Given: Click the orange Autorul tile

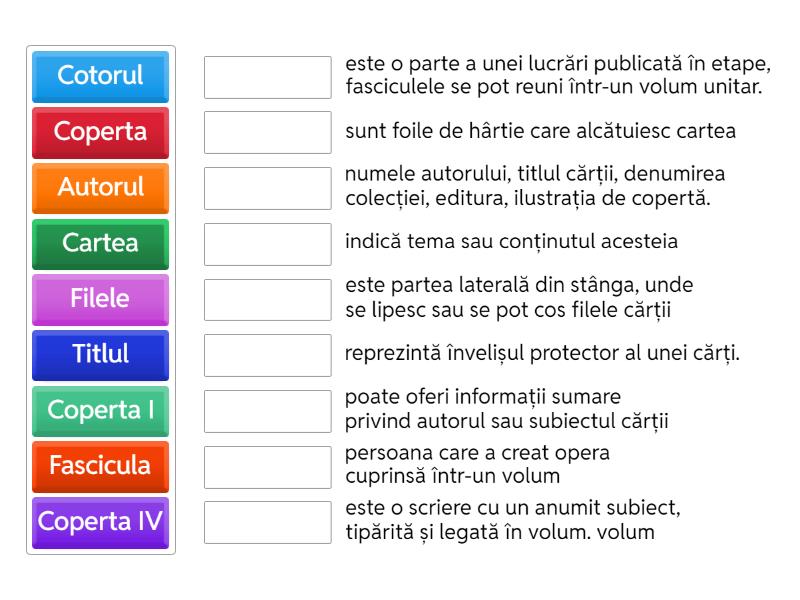Looking at the screenshot, I should tap(100, 187).
